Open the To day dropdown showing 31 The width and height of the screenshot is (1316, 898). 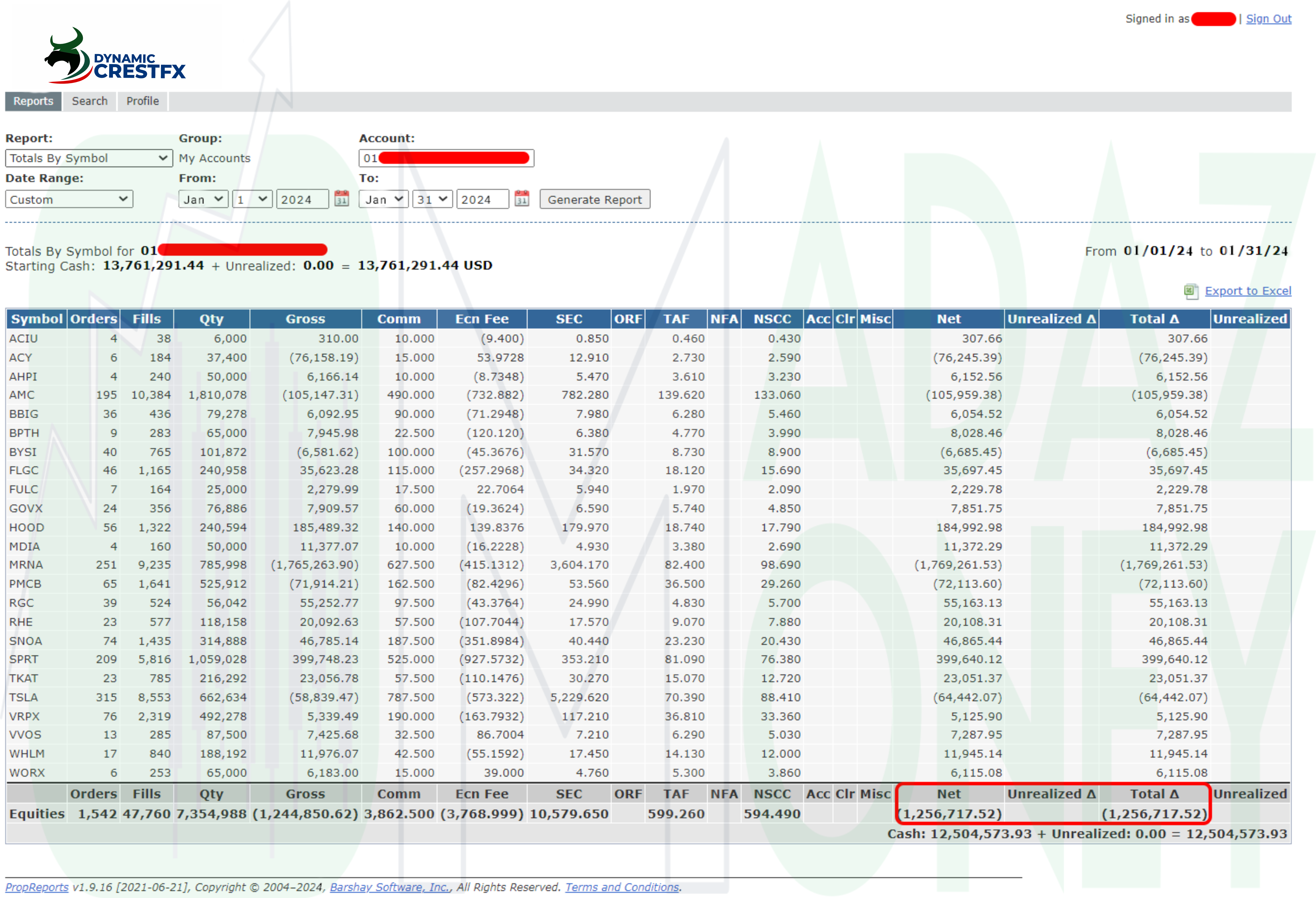[432, 200]
